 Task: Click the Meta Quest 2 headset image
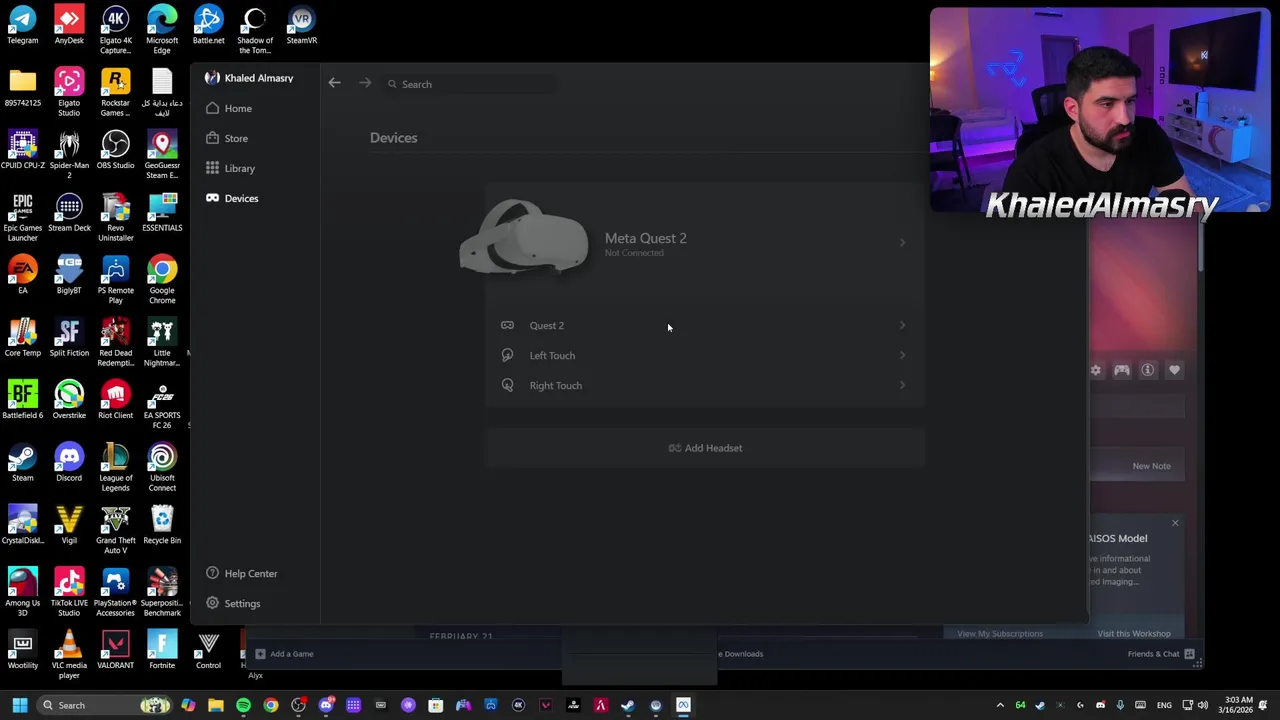click(524, 237)
